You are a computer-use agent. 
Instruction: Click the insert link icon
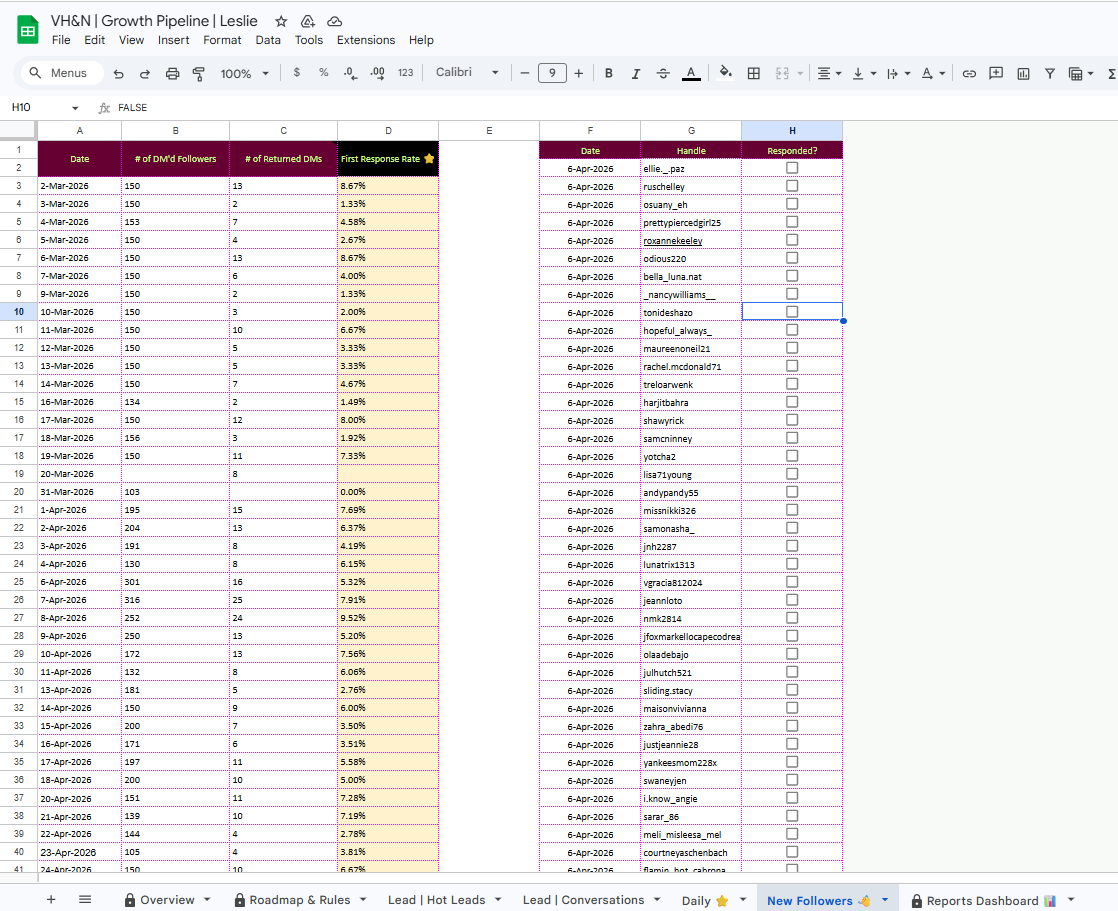(969, 73)
